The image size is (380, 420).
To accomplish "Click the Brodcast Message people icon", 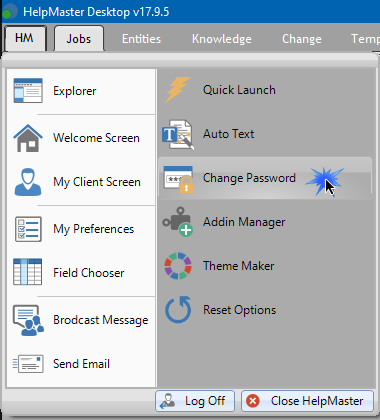I will coord(28,320).
